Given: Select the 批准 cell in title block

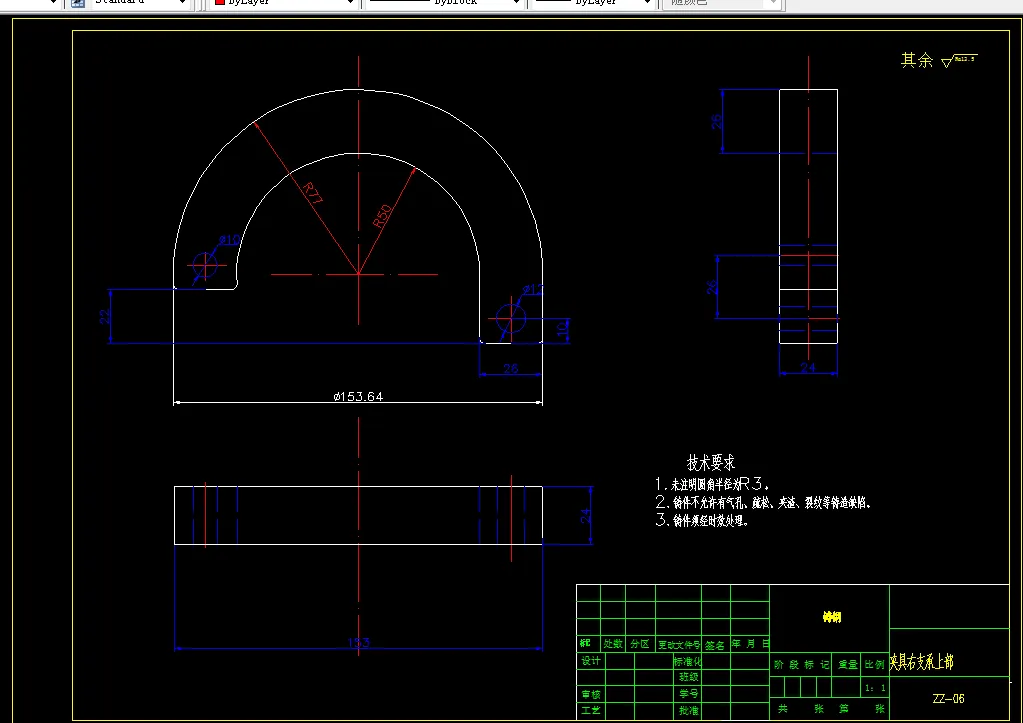Looking at the screenshot, I should 689,710.
